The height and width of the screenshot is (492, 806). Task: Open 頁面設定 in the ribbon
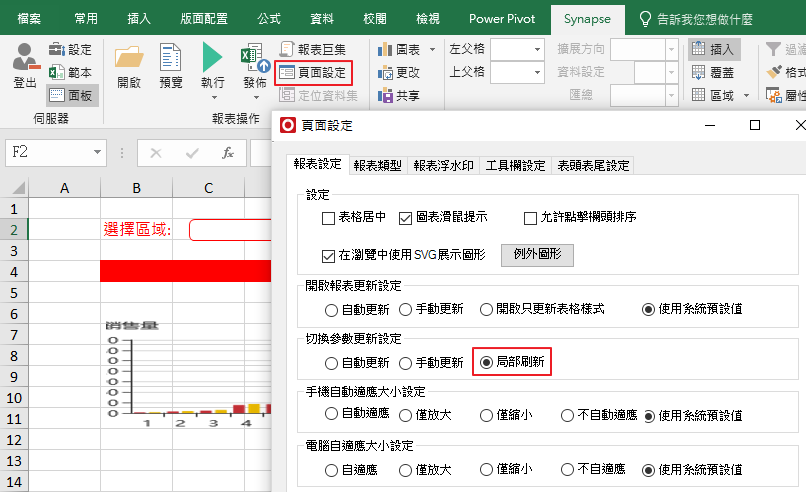click(312, 72)
